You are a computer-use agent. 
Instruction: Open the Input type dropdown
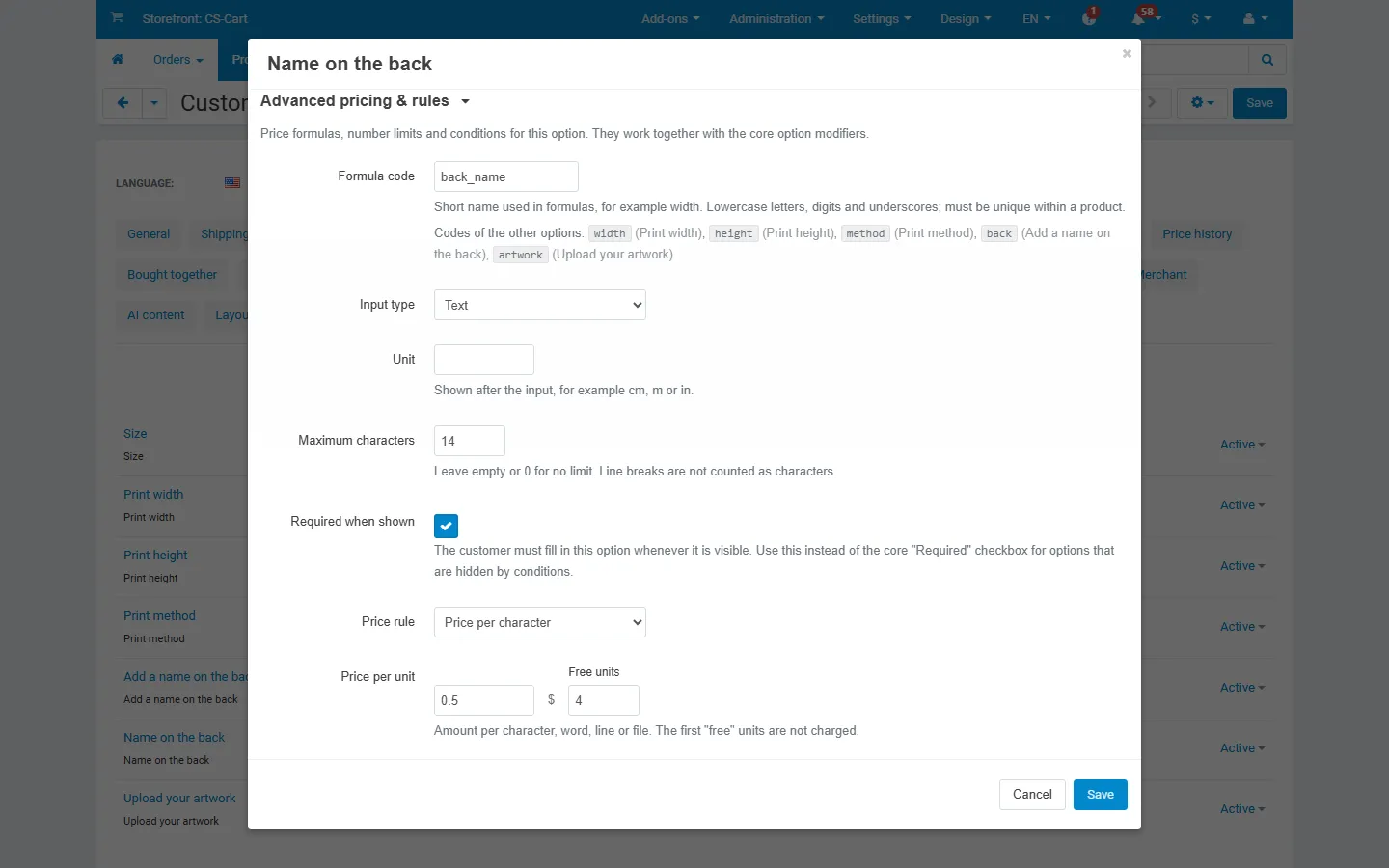pos(540,305)
